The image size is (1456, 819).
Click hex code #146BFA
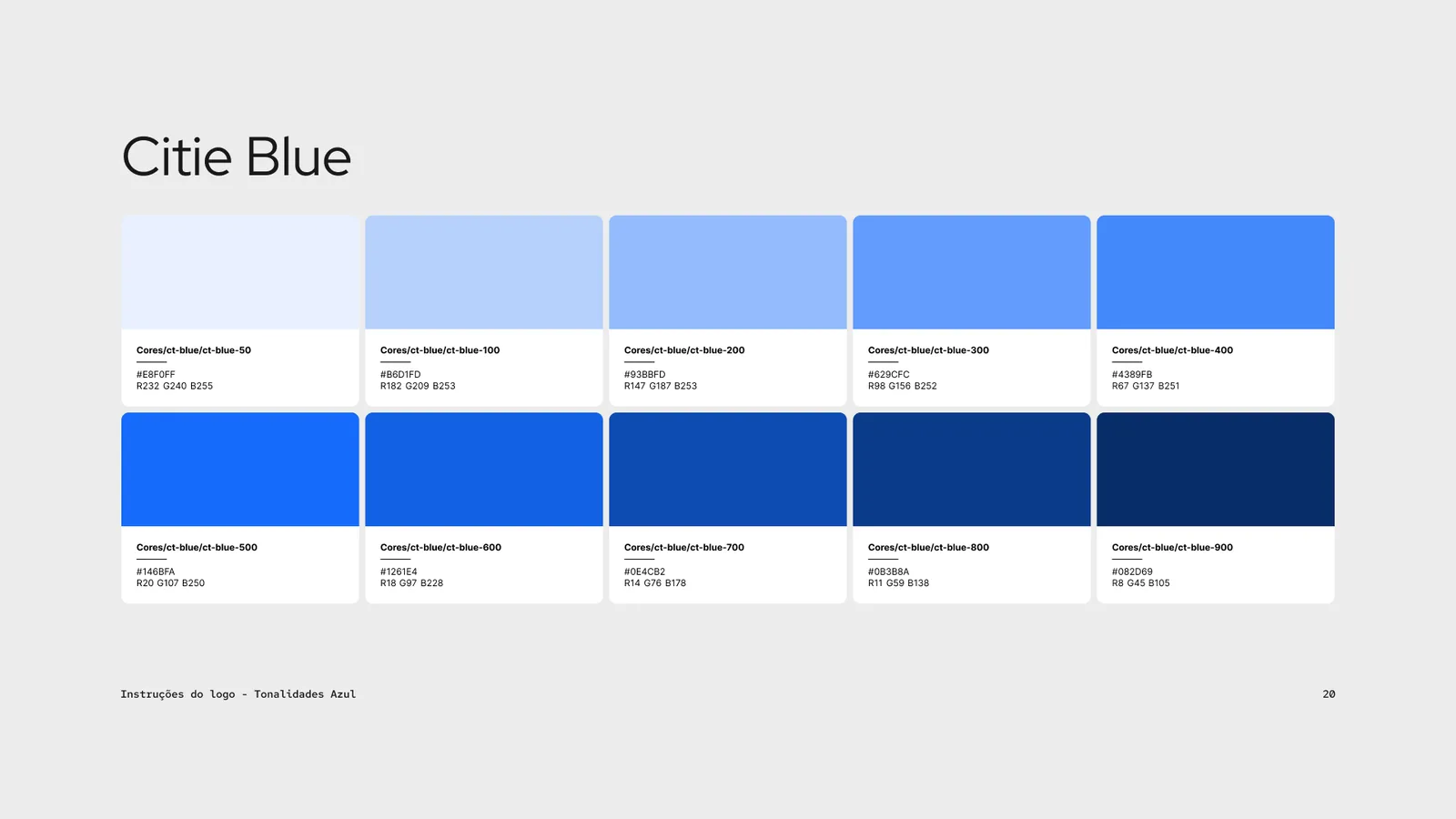pos(156,572)
